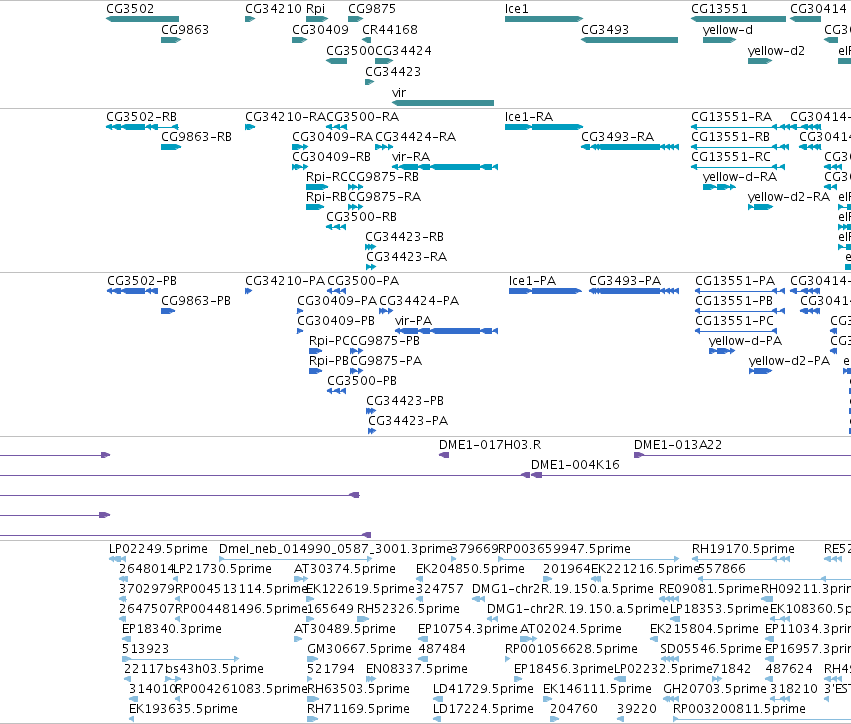Screen dimensions: 851x724
Task: Open the AT02024.5prime EST label
Action: [570, 629]
